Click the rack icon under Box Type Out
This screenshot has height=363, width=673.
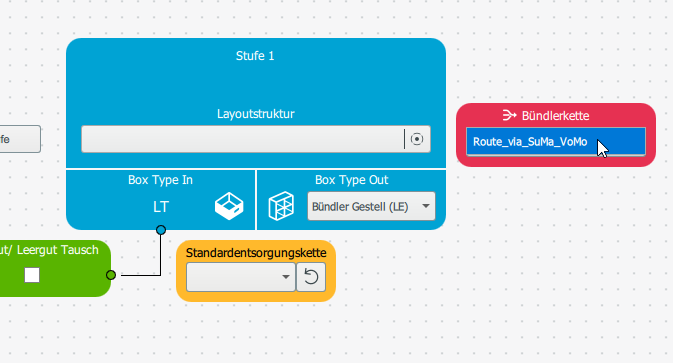click(281, 206)
